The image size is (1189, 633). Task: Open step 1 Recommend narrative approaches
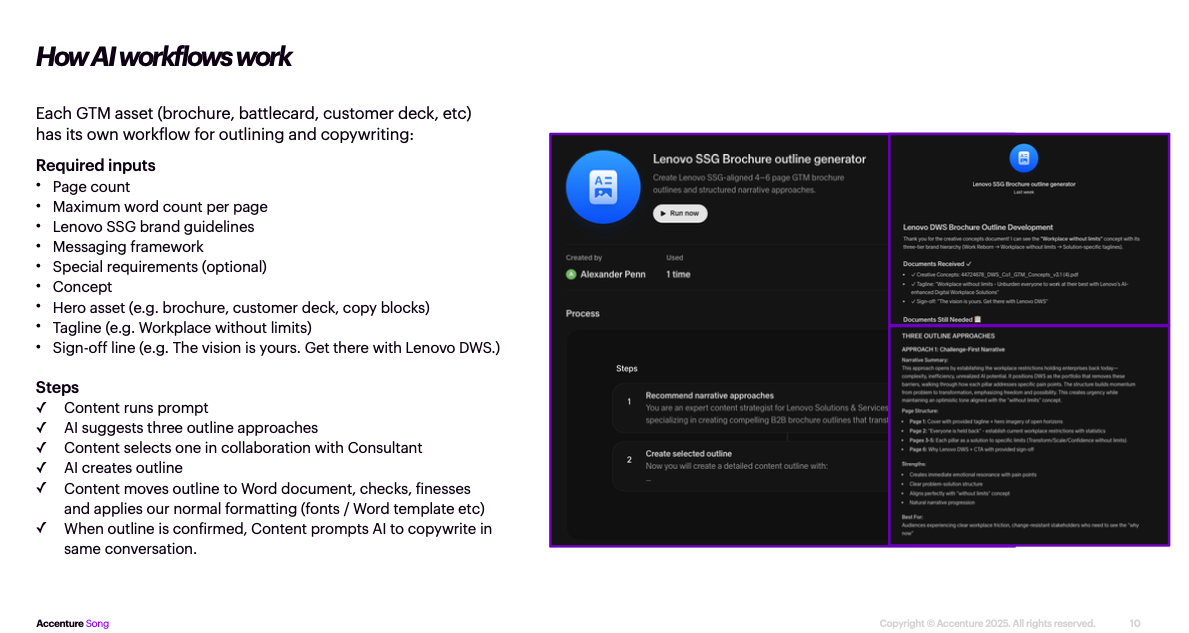[x=751, y=408]
